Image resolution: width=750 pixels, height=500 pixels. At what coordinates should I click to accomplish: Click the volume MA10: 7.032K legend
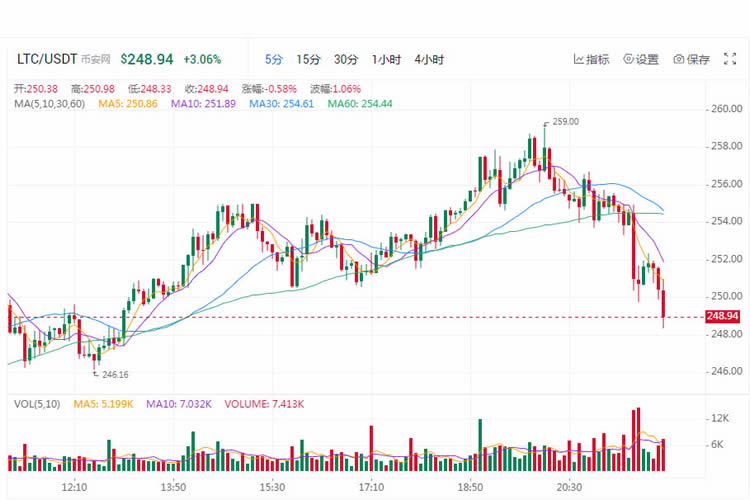click(179, 404)
